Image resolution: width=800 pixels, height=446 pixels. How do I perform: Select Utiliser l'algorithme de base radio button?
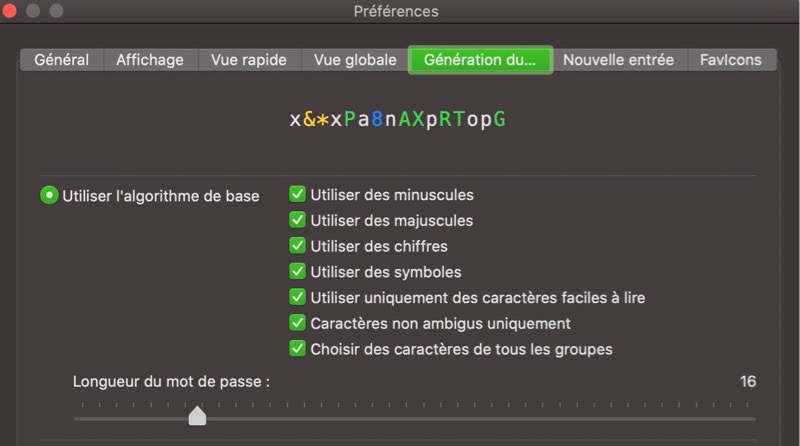click(49, 196)
